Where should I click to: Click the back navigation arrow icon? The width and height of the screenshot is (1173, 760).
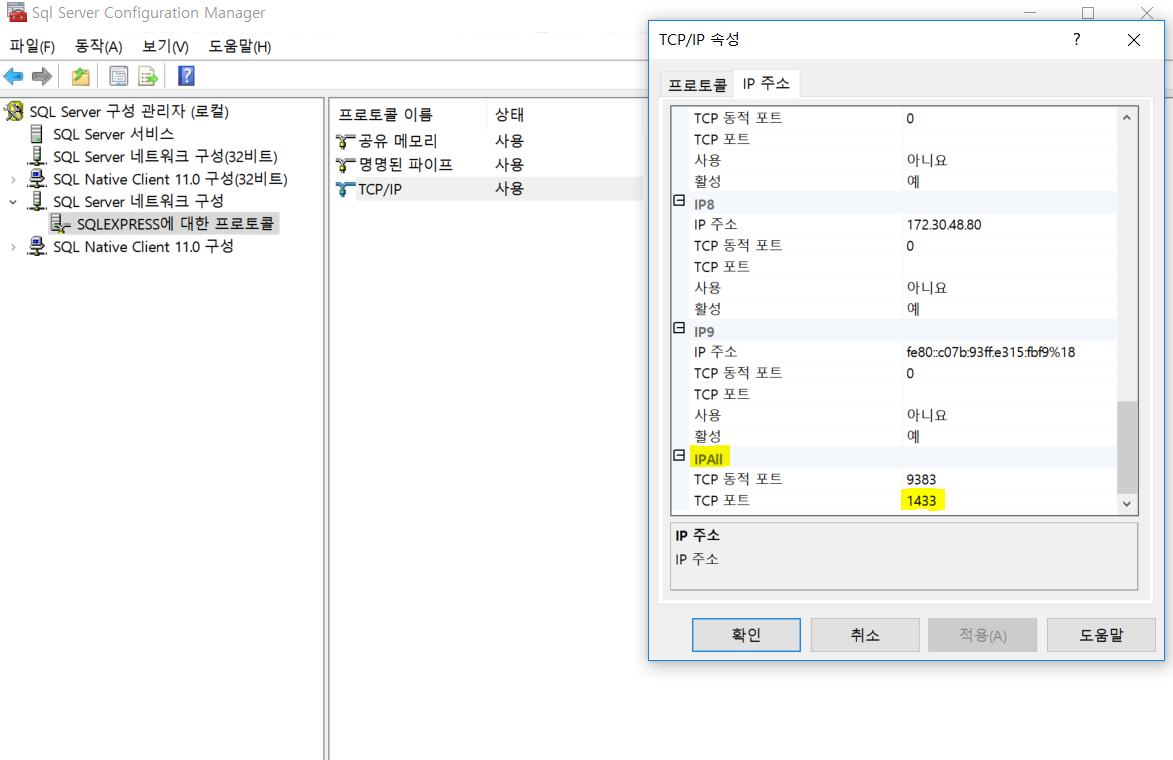(12, 75)
